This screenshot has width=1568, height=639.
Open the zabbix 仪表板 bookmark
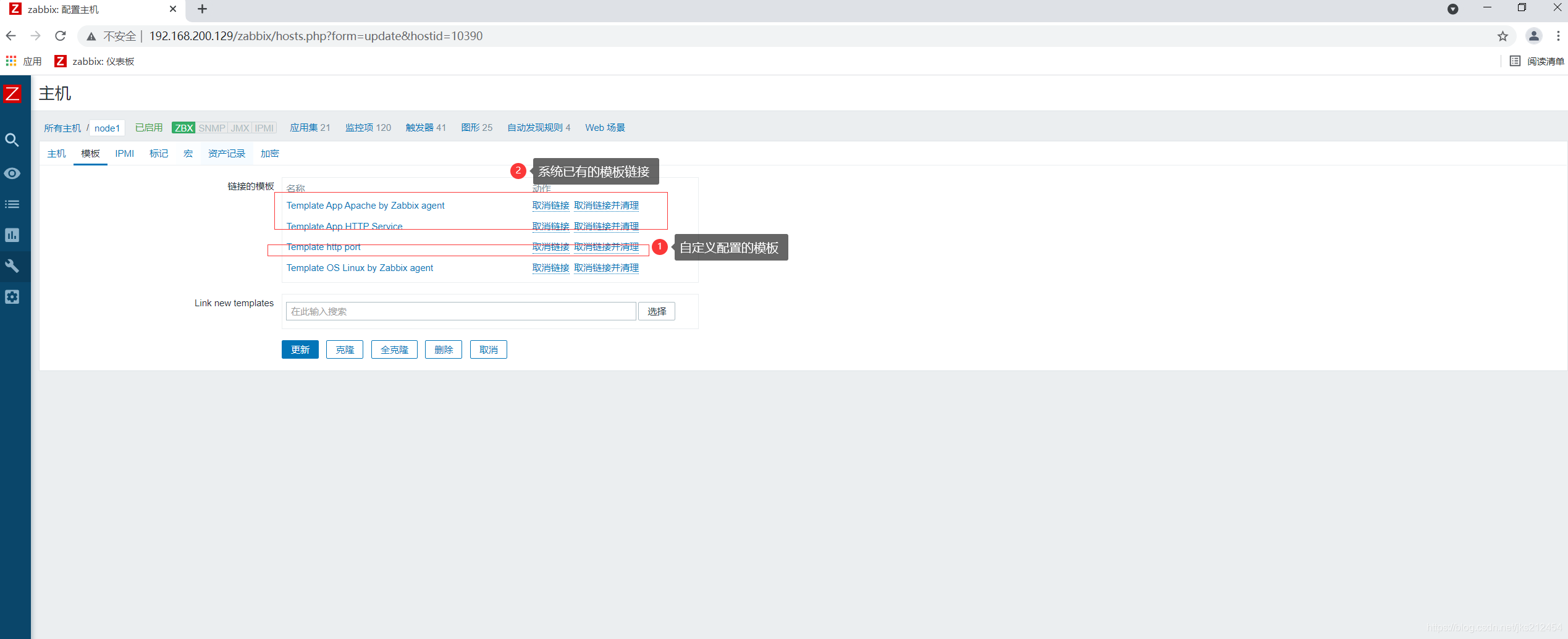(95, 61)
